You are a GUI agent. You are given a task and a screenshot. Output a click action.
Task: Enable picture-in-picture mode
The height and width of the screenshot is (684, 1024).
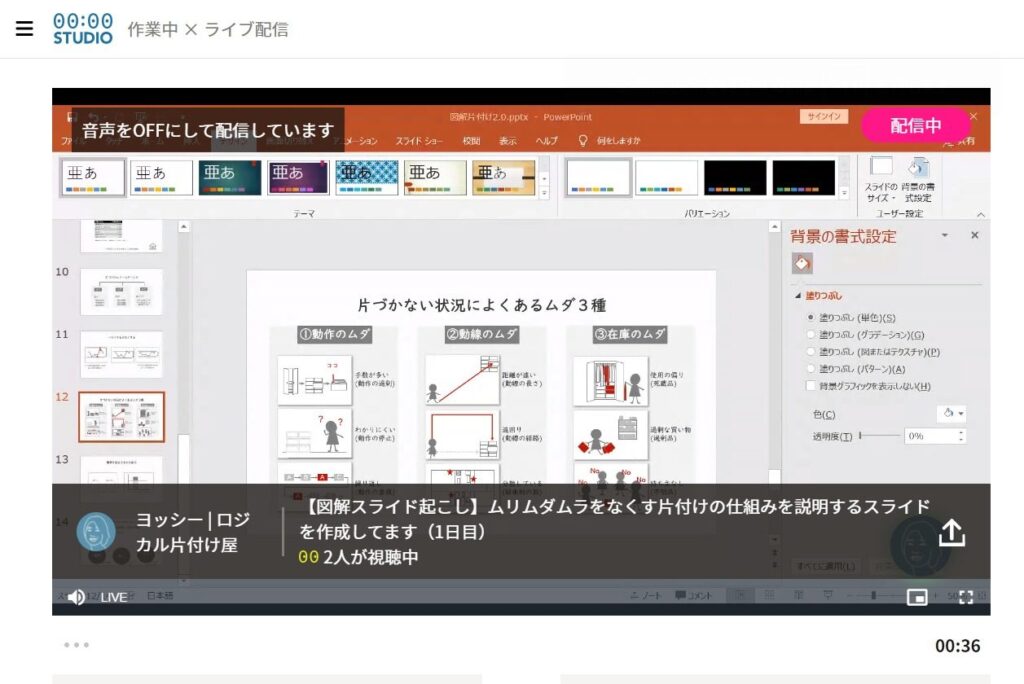pos(917,596)
